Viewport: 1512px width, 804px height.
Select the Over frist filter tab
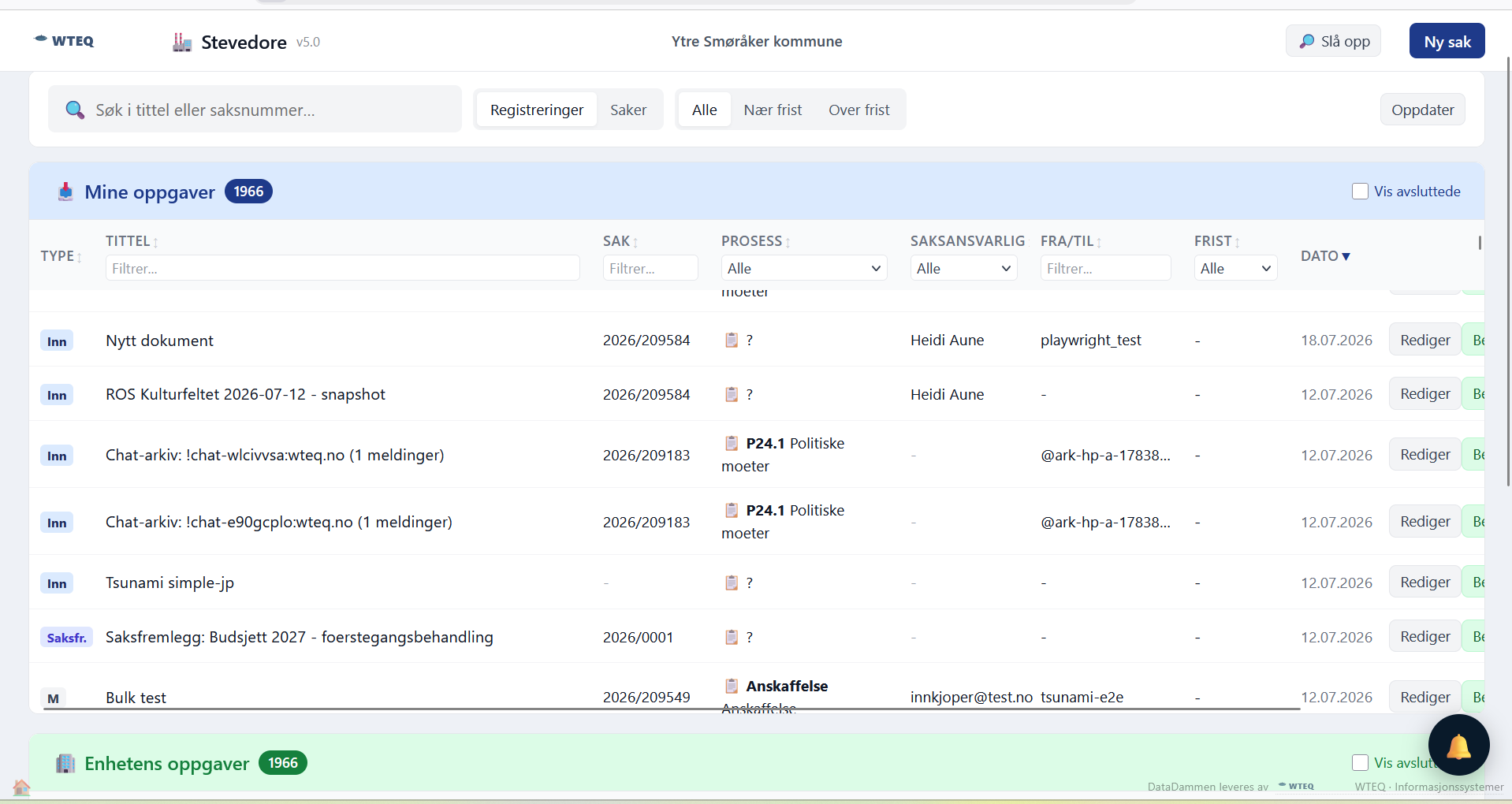pyautogui.click(x=858, y=110)
